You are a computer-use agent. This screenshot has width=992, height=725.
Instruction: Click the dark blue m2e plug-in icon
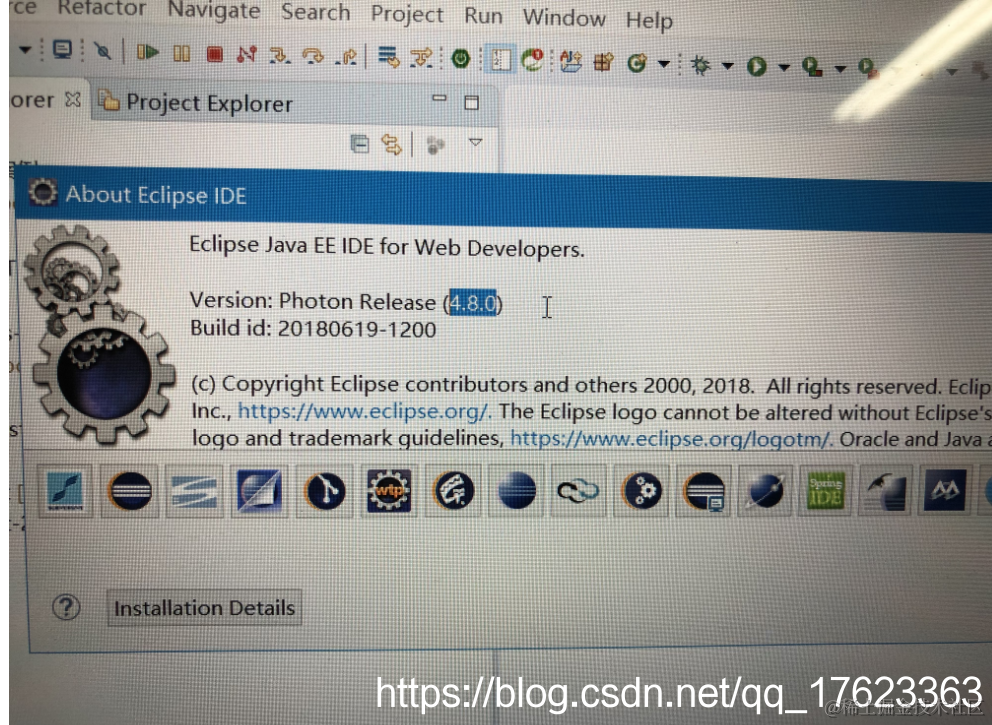coord(945,490)
